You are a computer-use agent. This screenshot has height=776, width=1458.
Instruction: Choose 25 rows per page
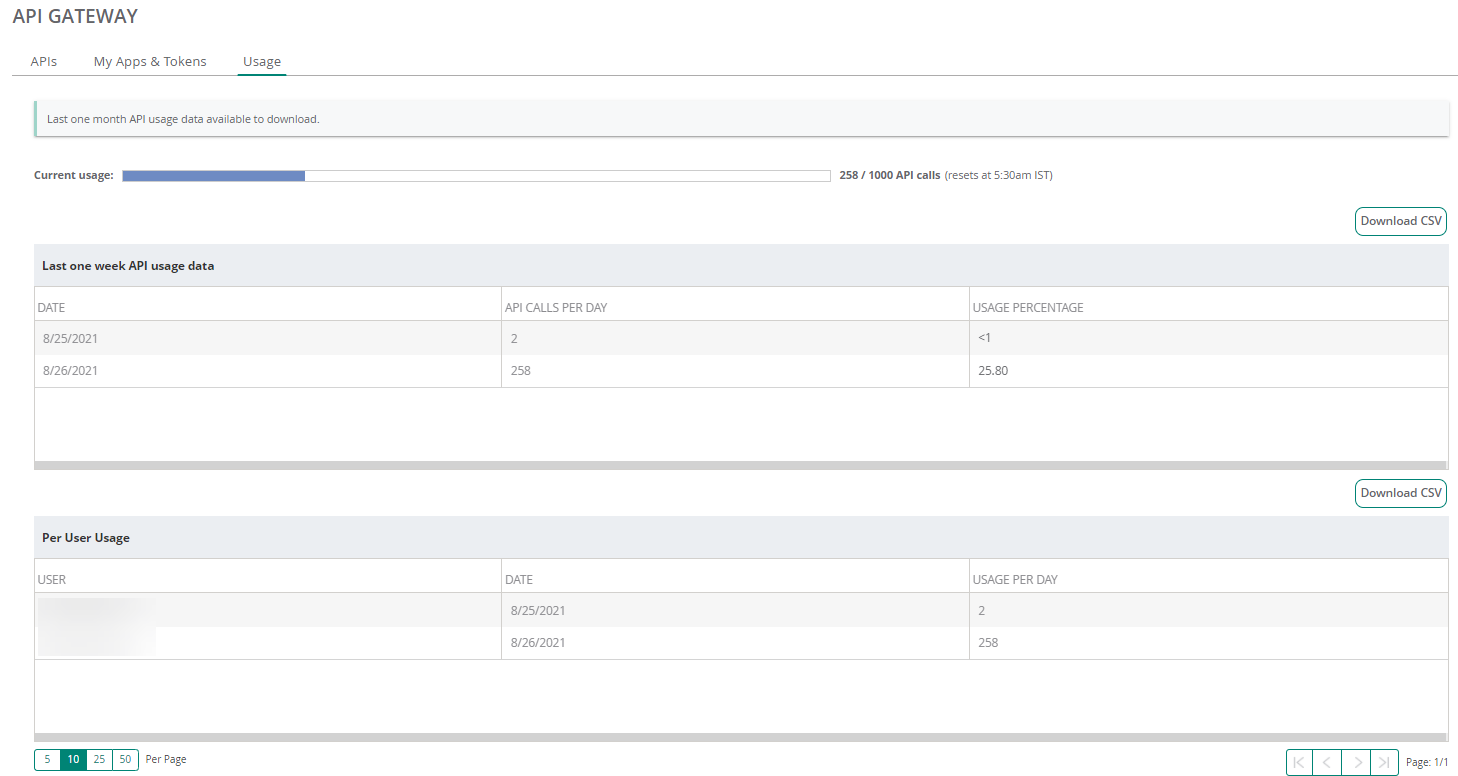99,759
